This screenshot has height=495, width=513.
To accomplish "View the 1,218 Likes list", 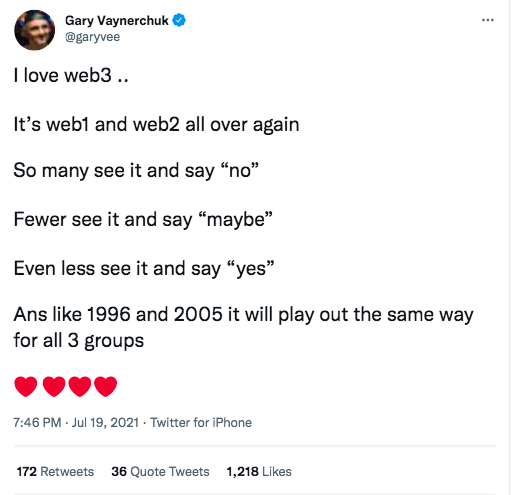I will coord(259,471).
